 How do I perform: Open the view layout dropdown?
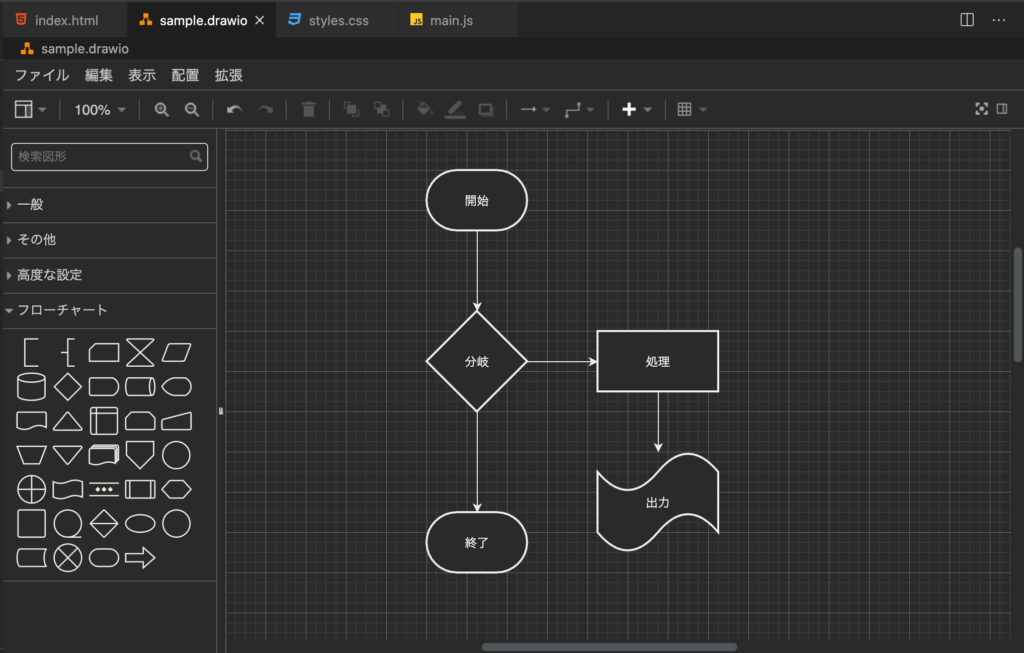(x=31, y=109)
